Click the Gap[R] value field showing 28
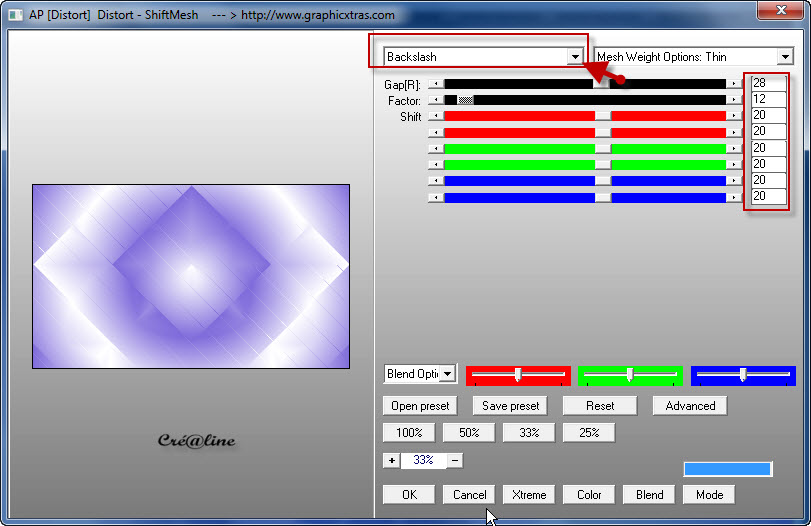Screen dimensions: 811x526 tap(768, 83)
